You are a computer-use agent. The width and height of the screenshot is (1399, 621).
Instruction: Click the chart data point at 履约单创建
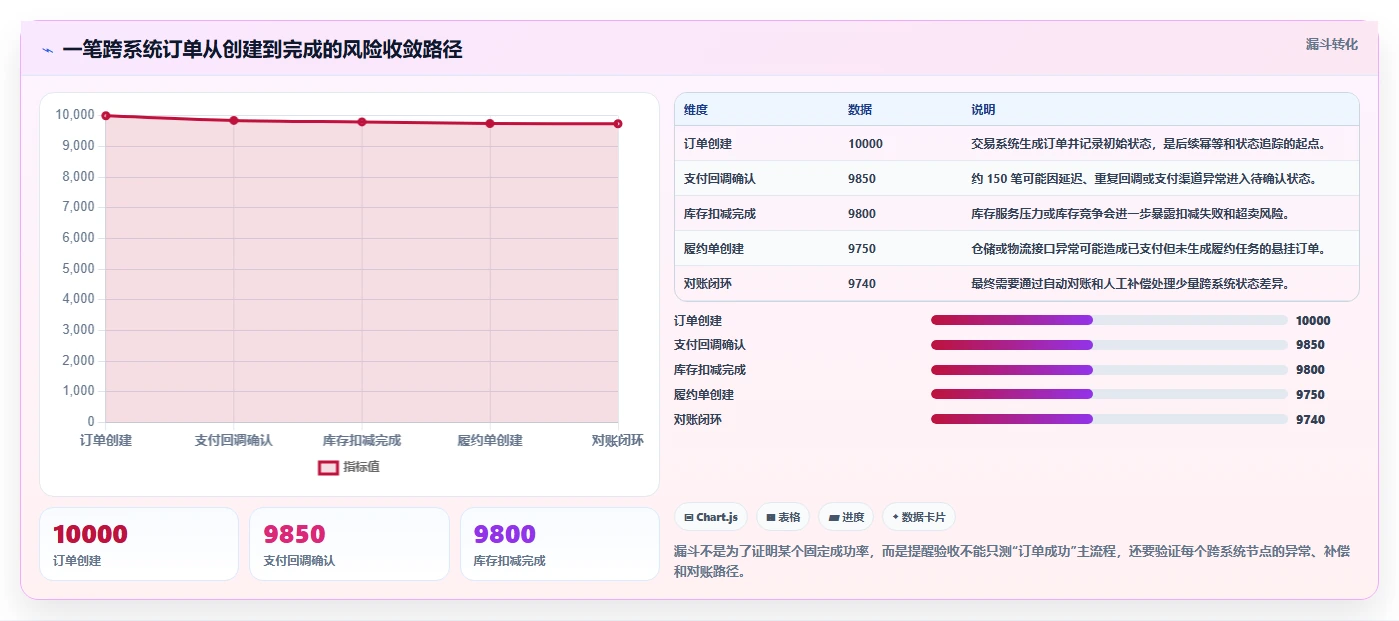point(490,123)
